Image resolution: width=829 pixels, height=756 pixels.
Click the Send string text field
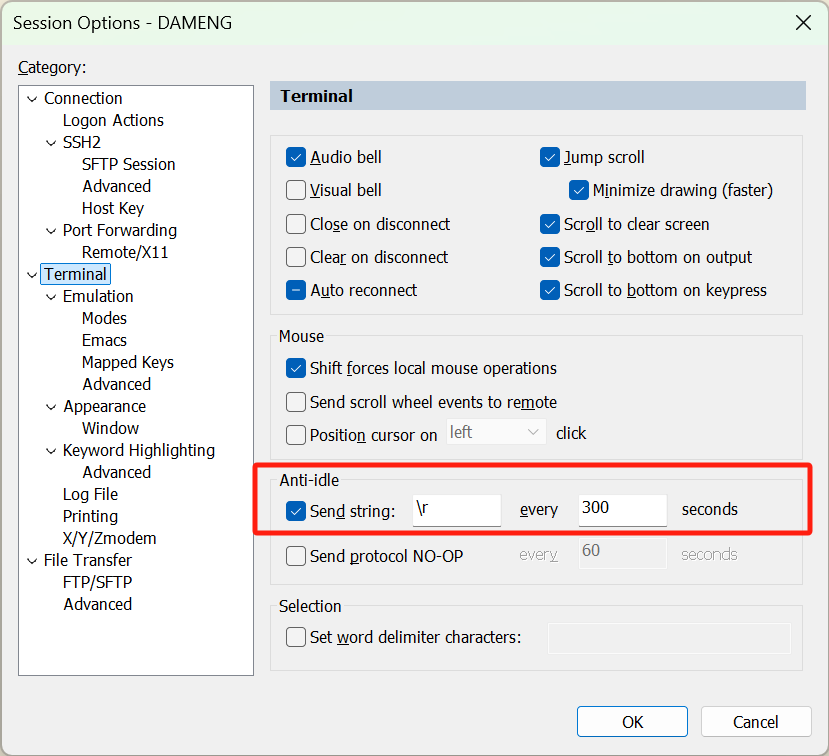pos(456,510)
